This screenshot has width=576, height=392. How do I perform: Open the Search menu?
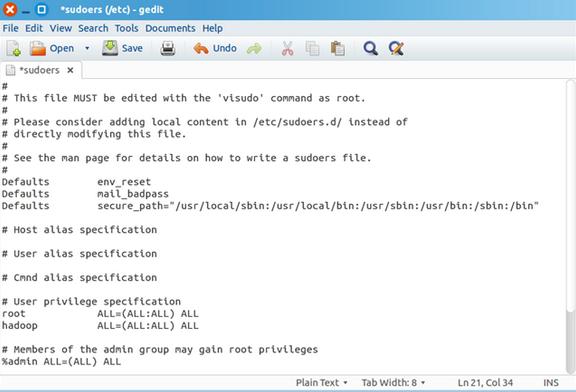tap(93, 28)
